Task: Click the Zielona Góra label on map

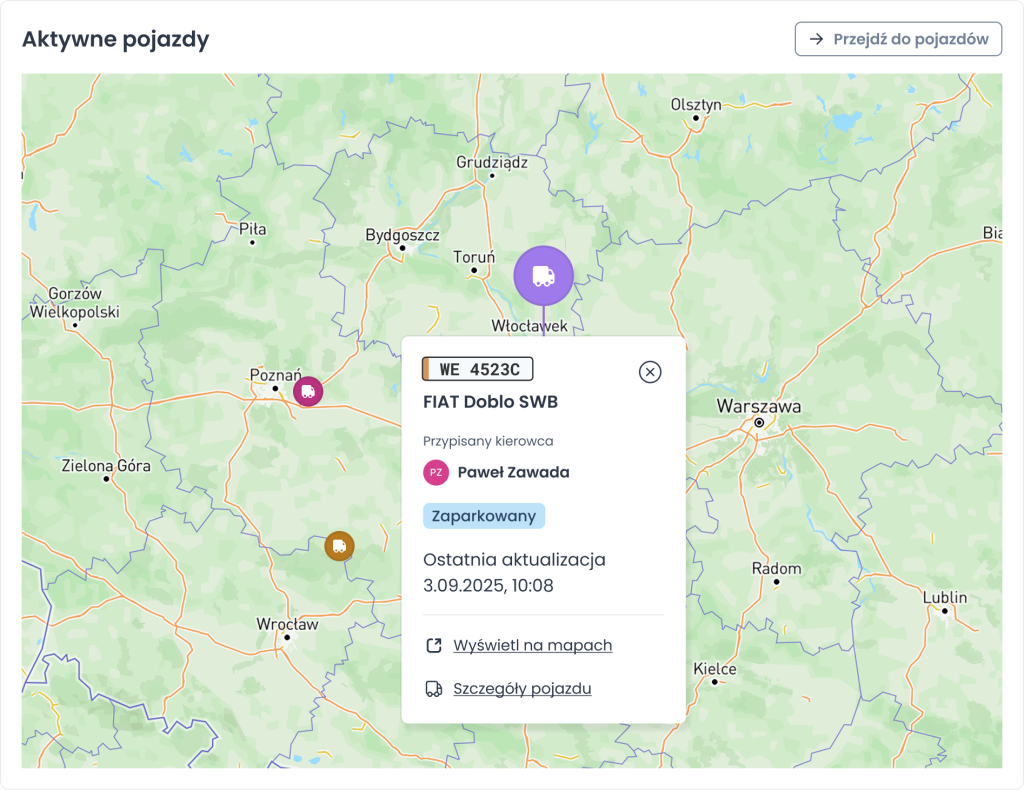Action: click(x=106, y=466)
